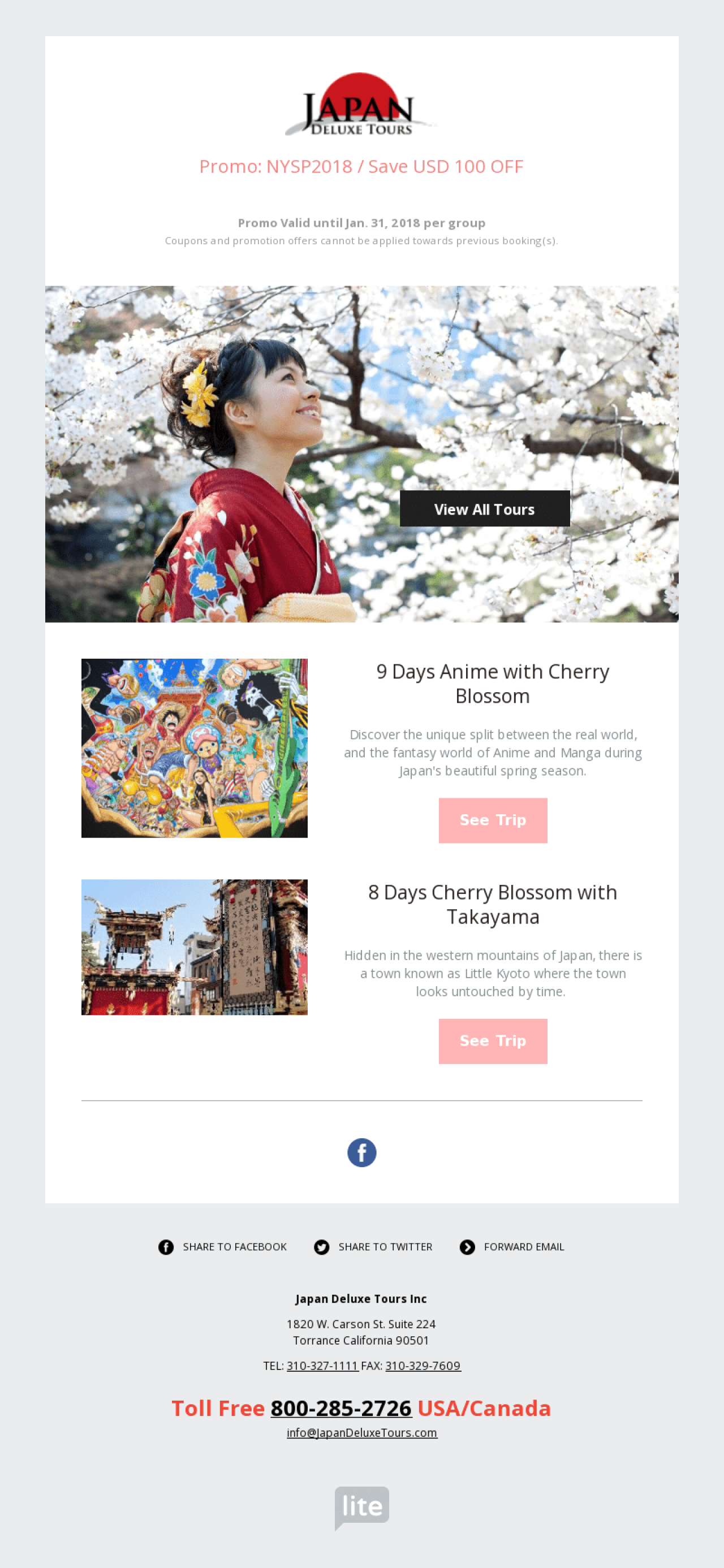Open the anime artwork thumbnail
Image resolution: width=724 pixels, height=1568 pixels.
pos(194,748)
